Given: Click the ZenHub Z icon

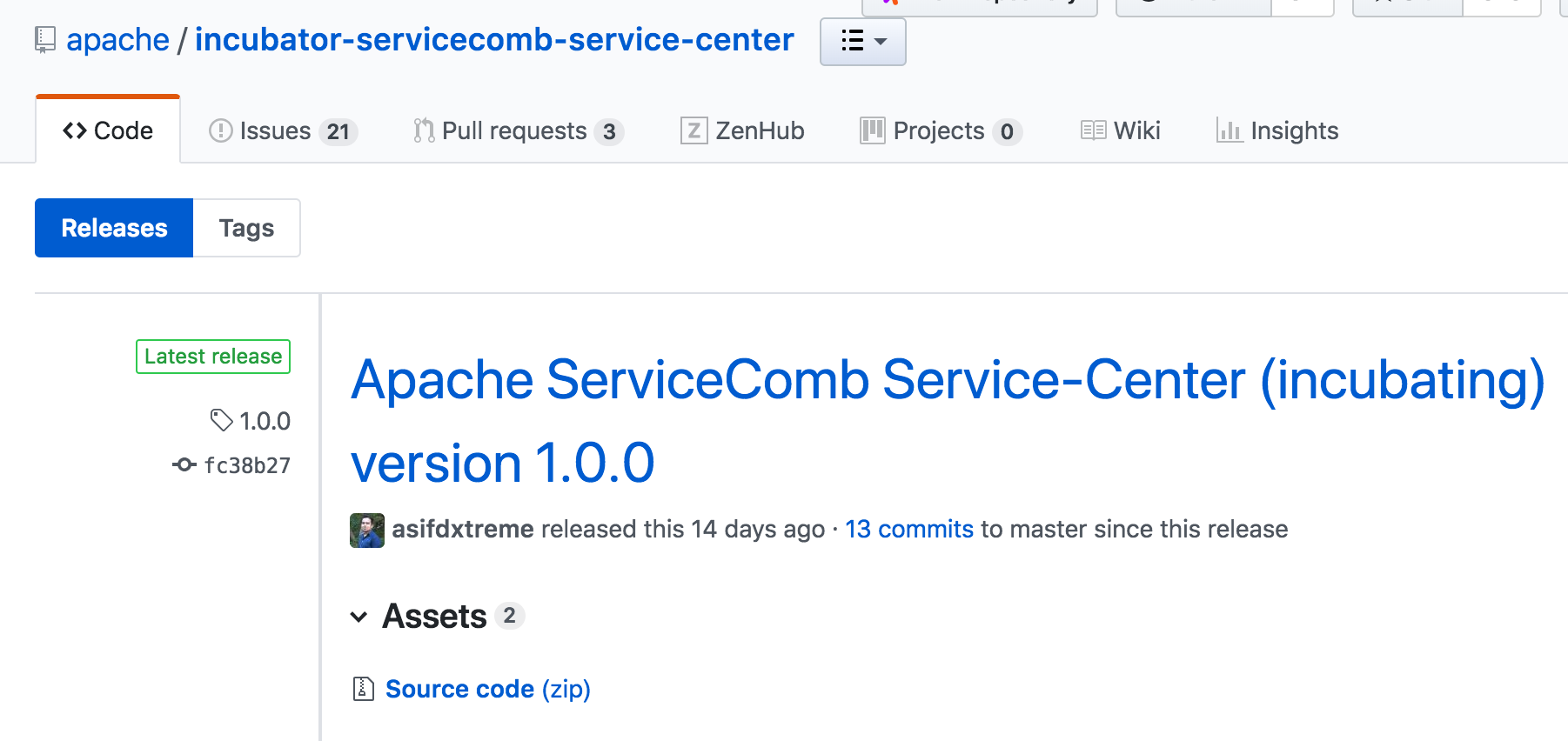Looking at the screenshot, I should click(x=694, y=130).
